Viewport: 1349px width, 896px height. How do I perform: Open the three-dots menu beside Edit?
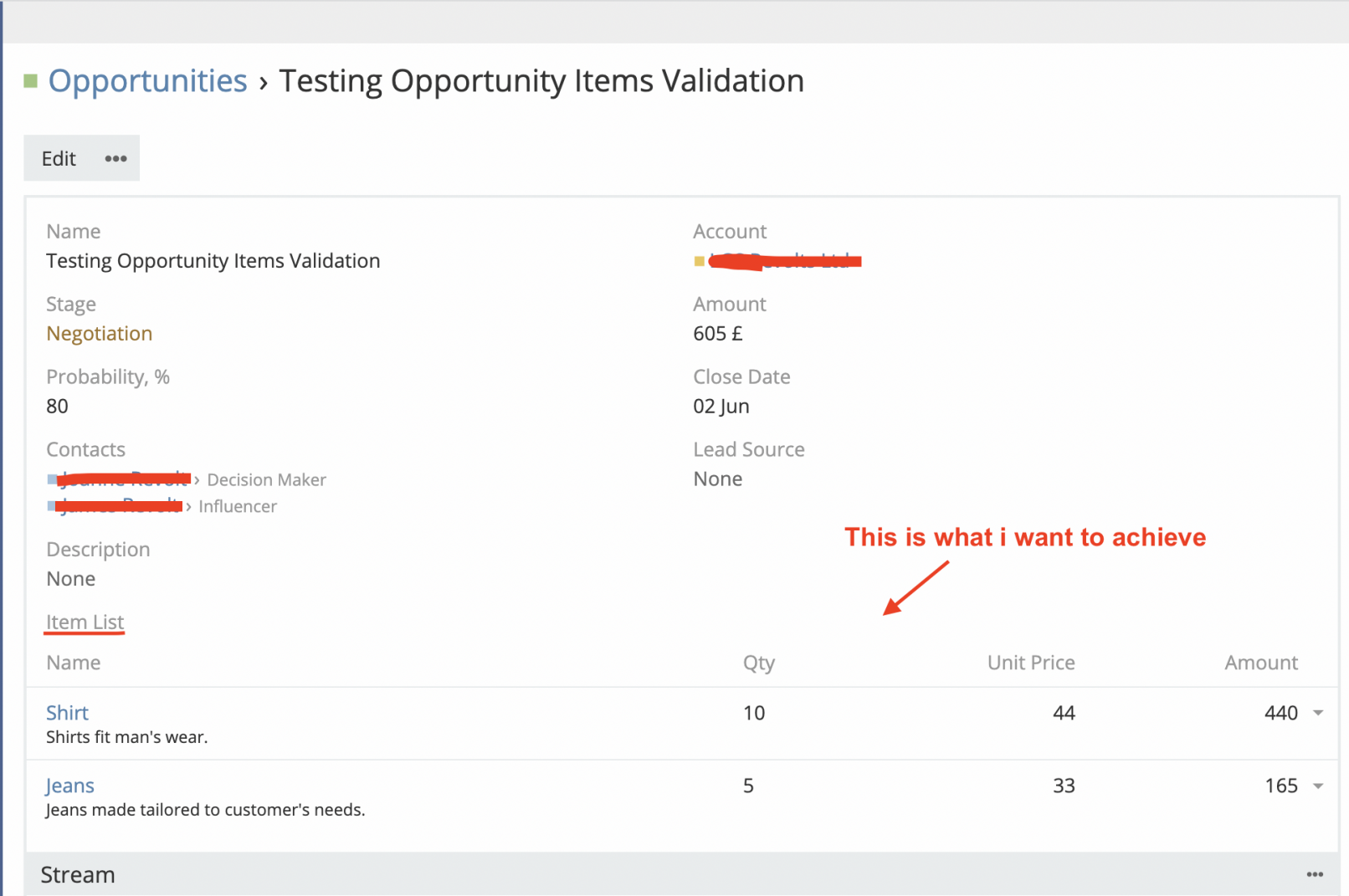click(115, 159)
